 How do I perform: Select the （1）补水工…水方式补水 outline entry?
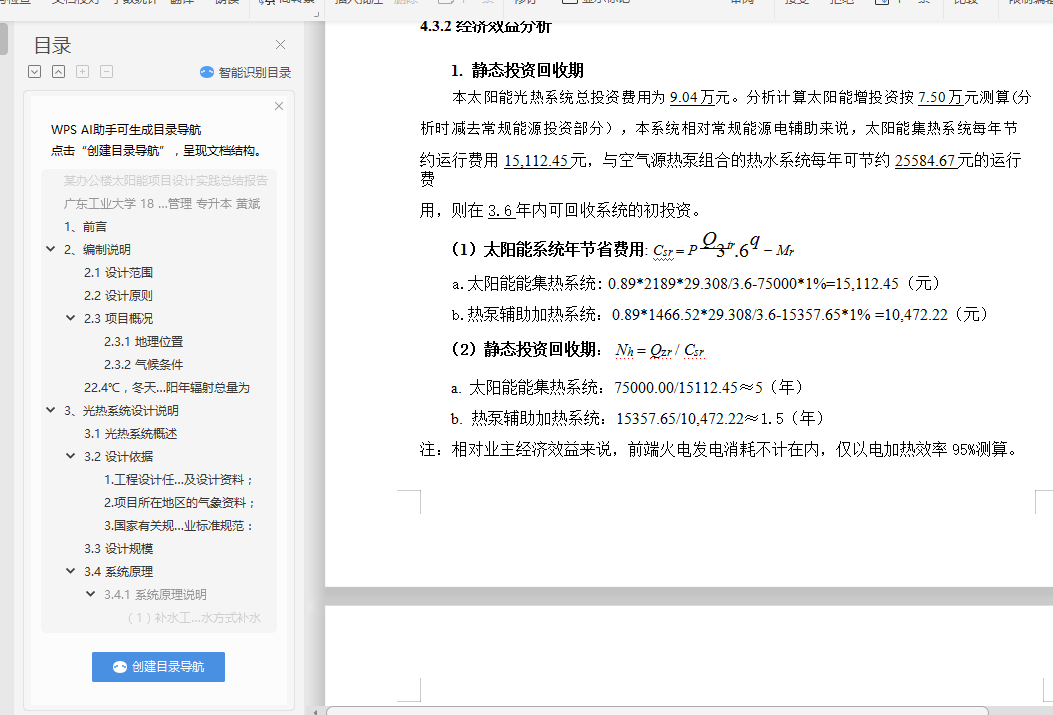click(x=194, y=618)
